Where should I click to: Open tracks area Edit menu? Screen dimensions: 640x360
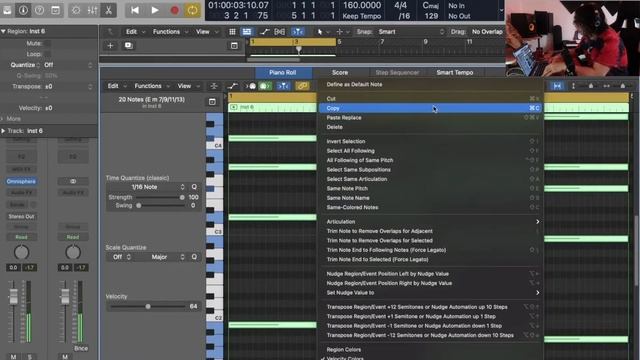pyautogui.click(x=134, y=31)
